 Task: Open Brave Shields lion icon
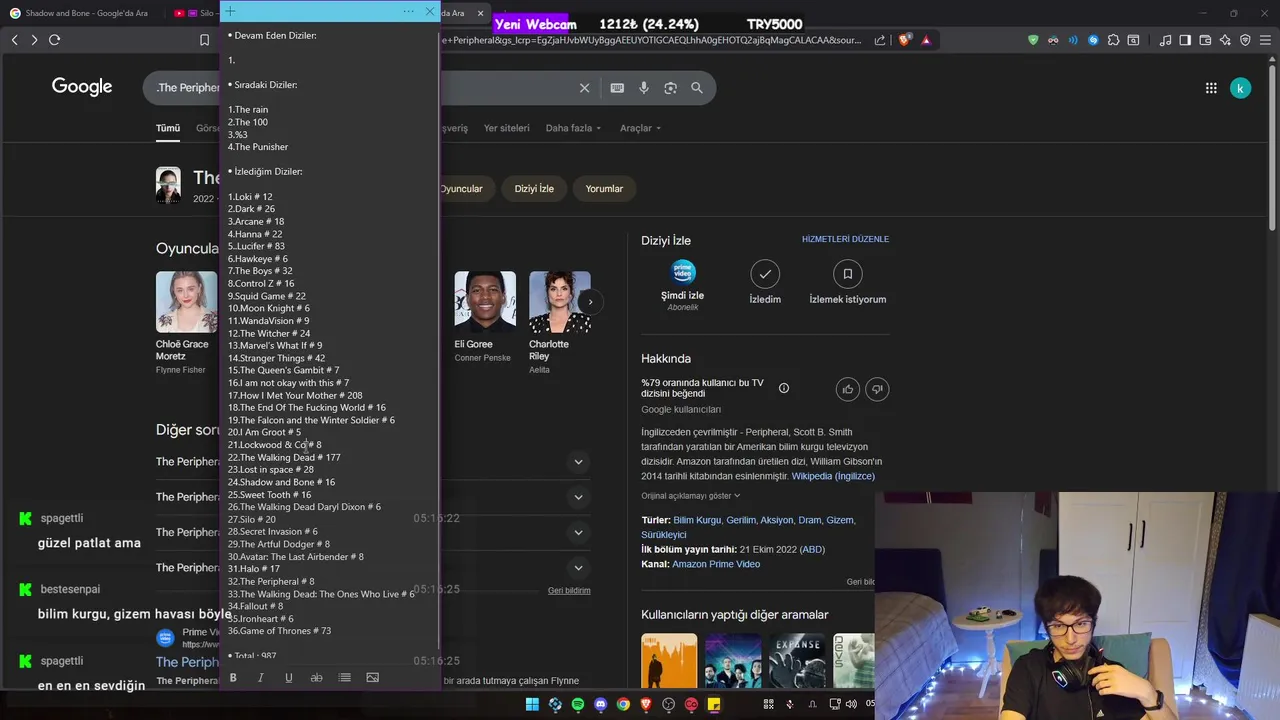tap(905, 40)
